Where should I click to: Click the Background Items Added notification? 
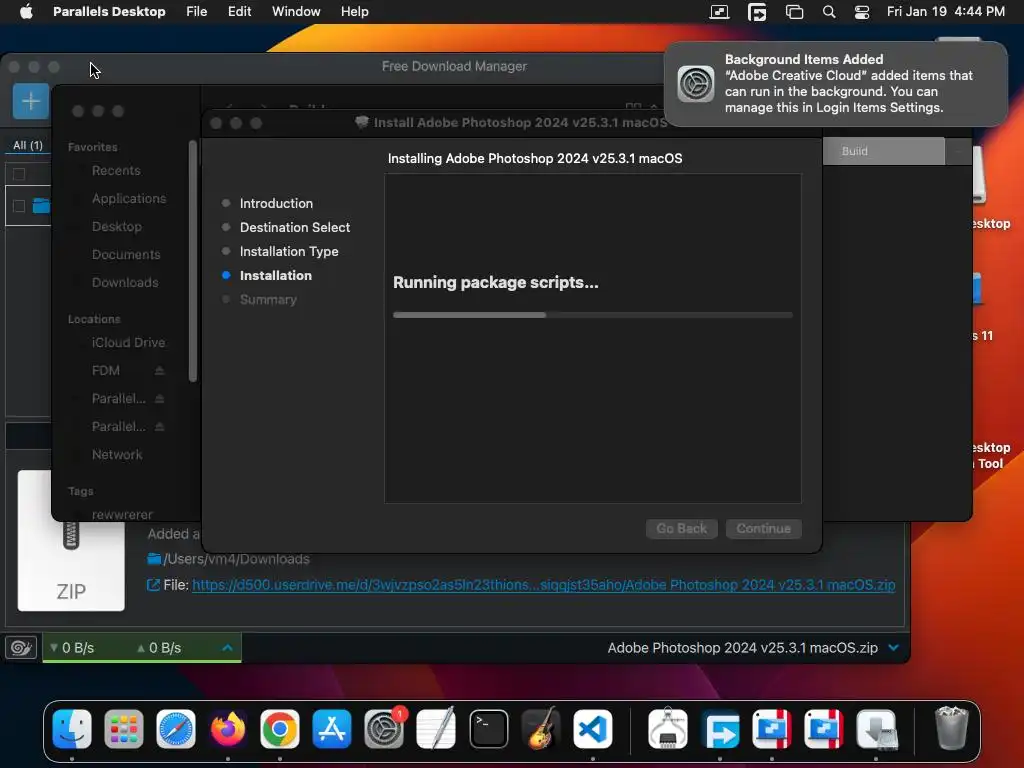pyautogui.click(x=835, y=84)
